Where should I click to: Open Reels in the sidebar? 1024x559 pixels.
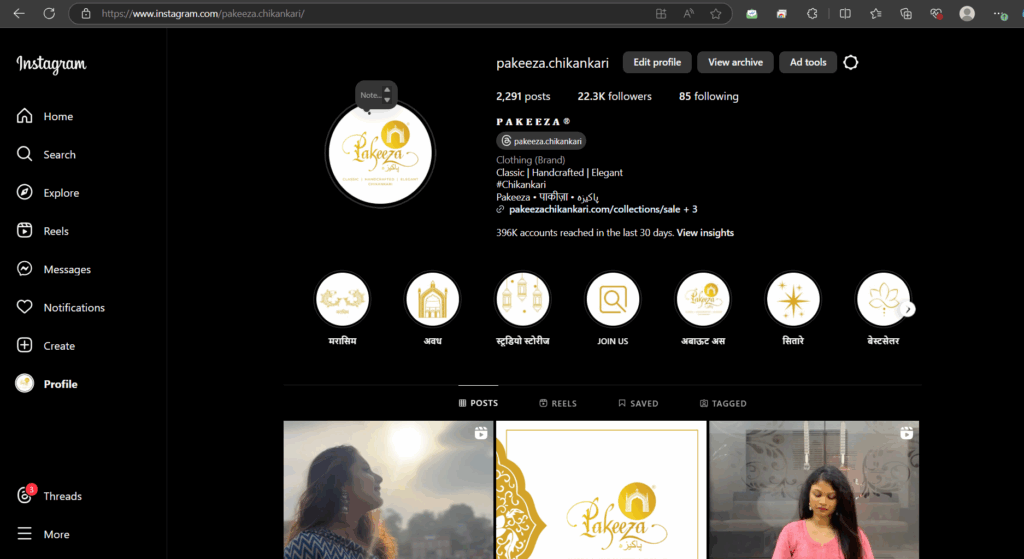coord(42,231)
